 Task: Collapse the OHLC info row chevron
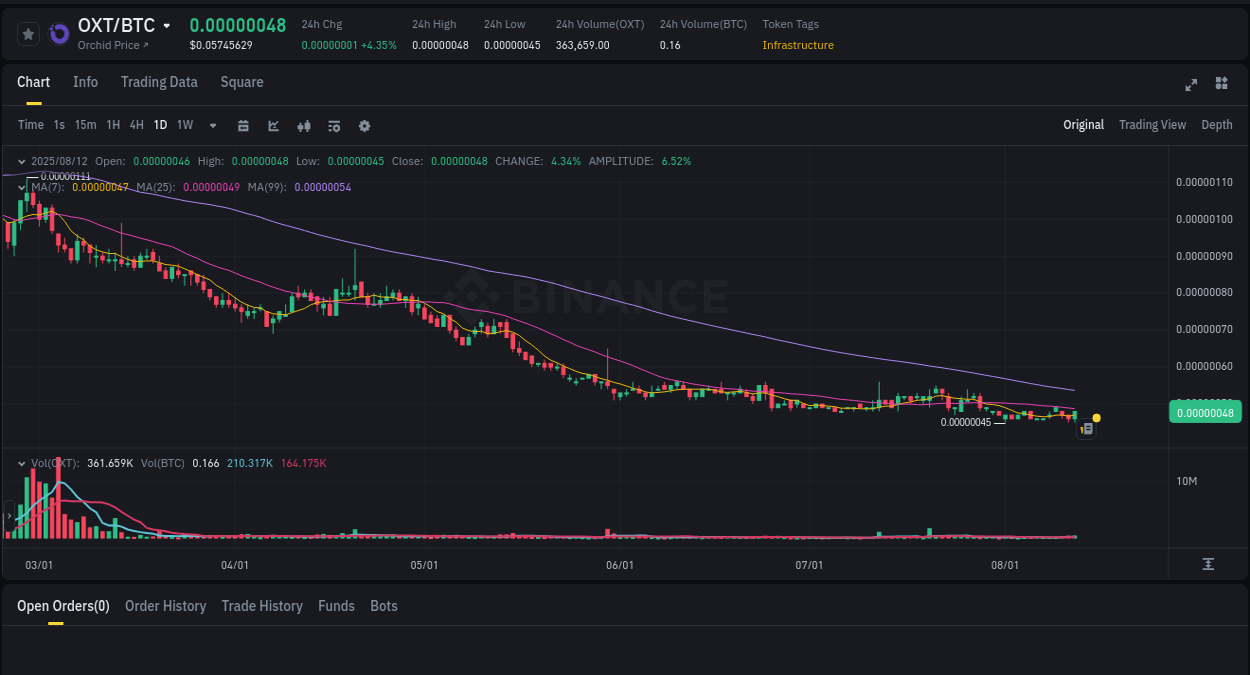click(21, 160)
